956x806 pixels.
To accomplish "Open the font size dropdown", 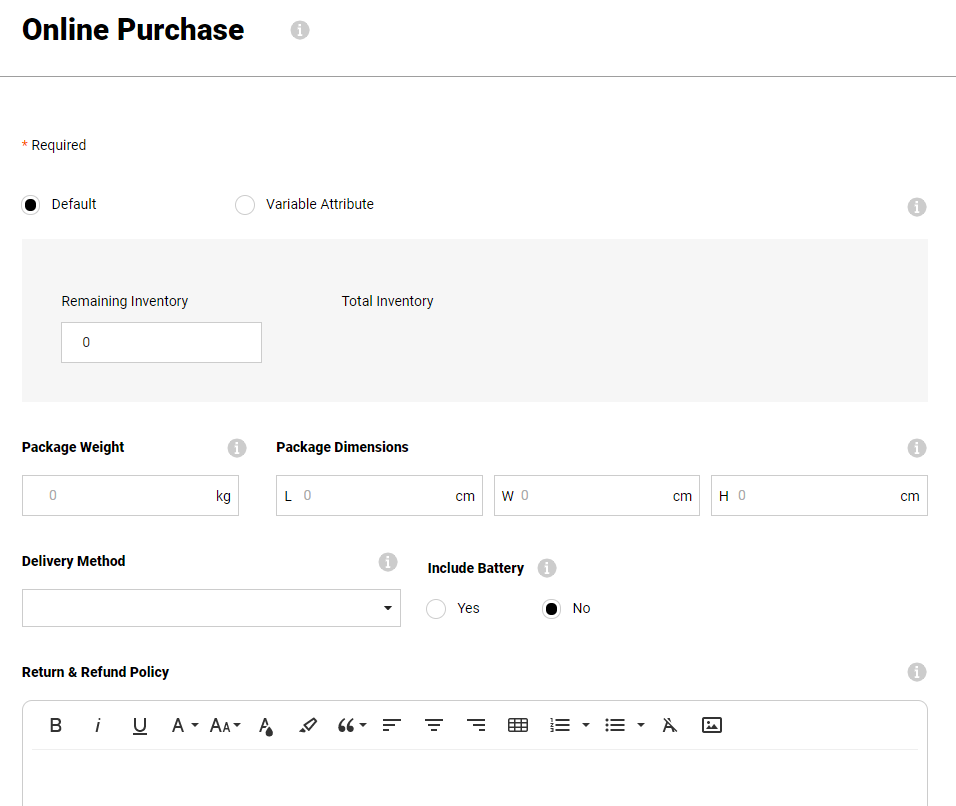I will (225, 725).
